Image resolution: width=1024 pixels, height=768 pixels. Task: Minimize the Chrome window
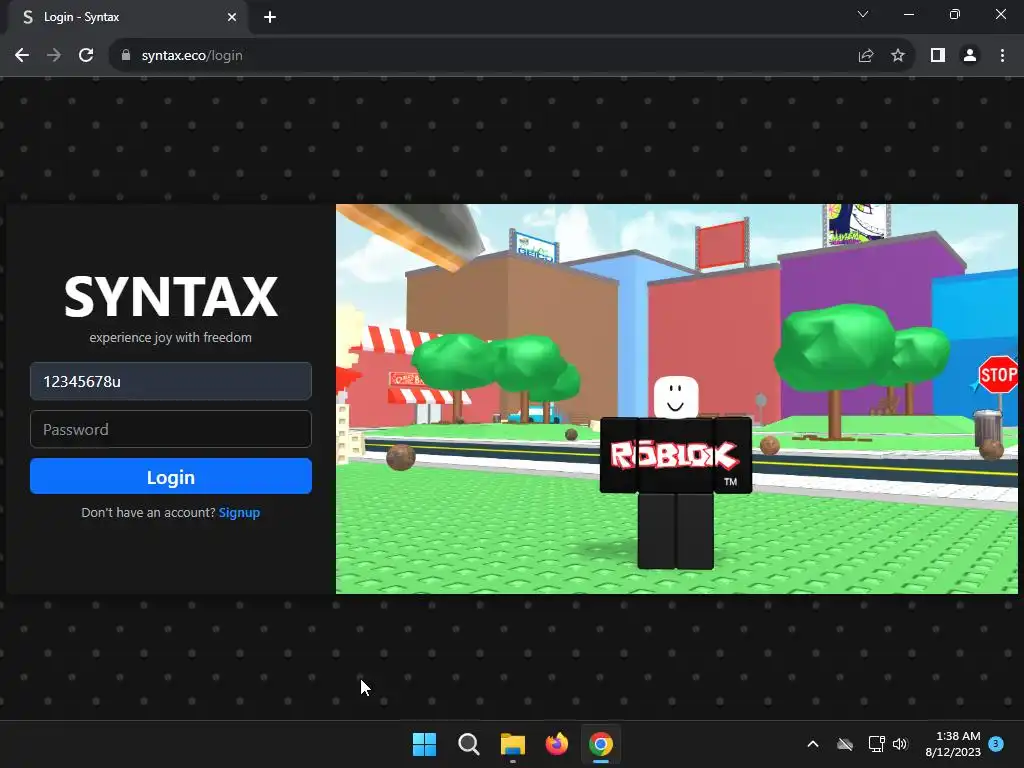click(x=908, y=14)
